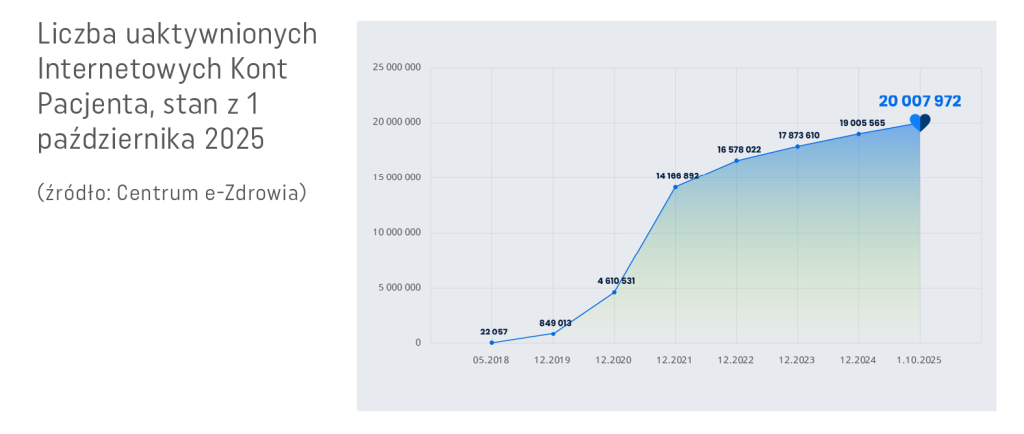Click the 10 000 000 y-axis label
The image size is (1024, 434).
coord(397,233)
